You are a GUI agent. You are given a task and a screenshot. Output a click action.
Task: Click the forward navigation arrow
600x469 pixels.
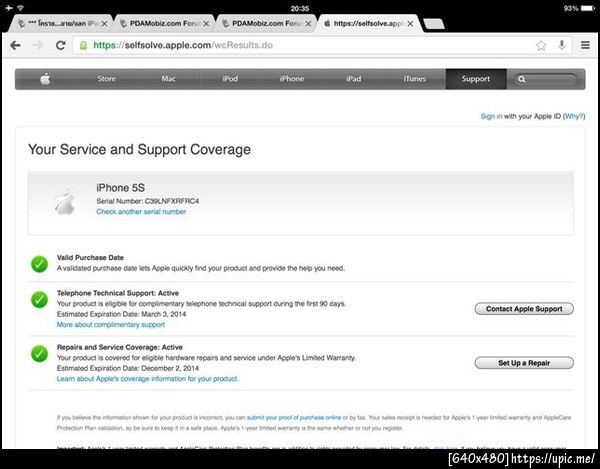pyautogui.click(x=38, y=46)
